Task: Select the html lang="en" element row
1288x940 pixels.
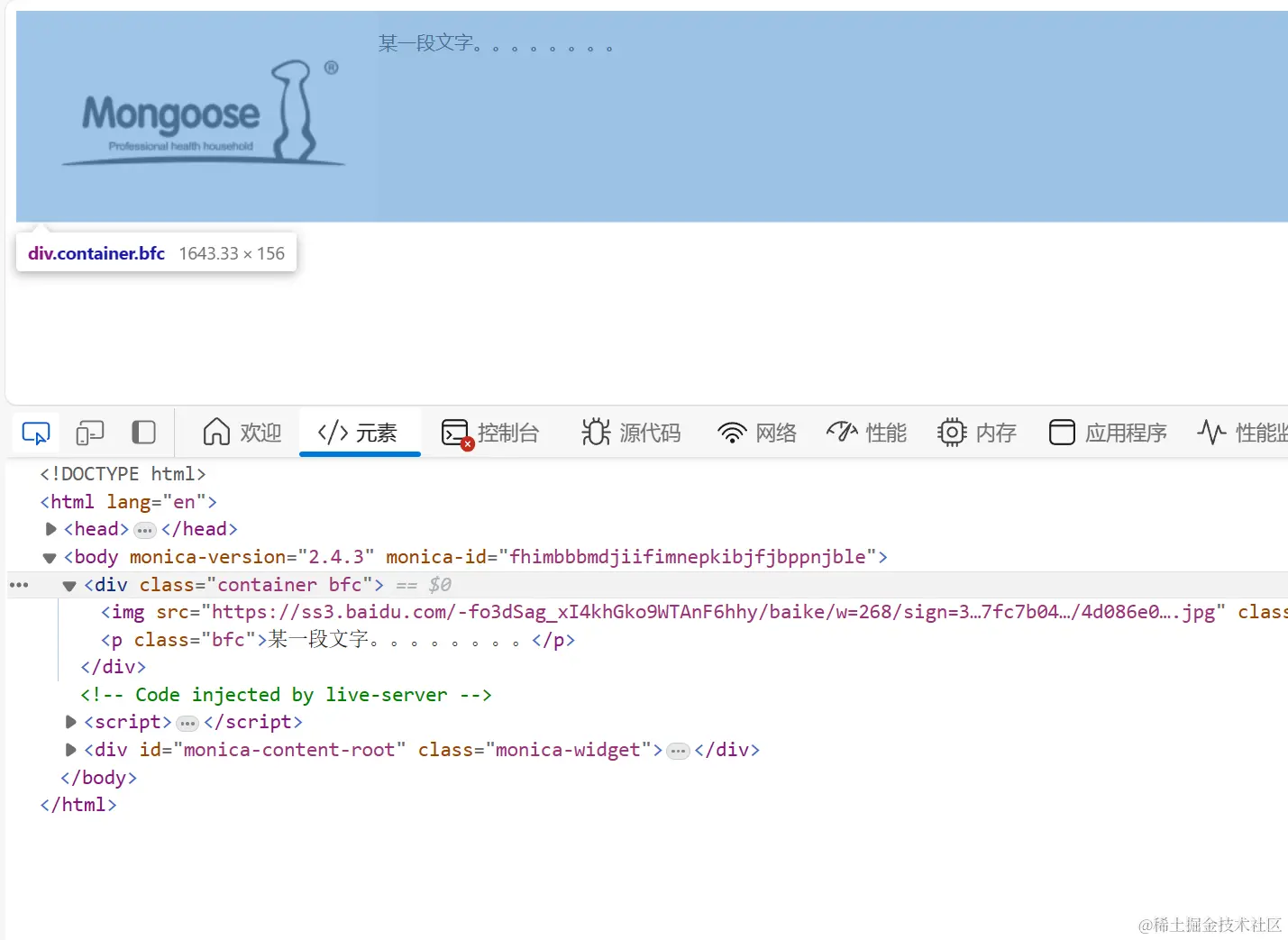Action: (128, 502)
